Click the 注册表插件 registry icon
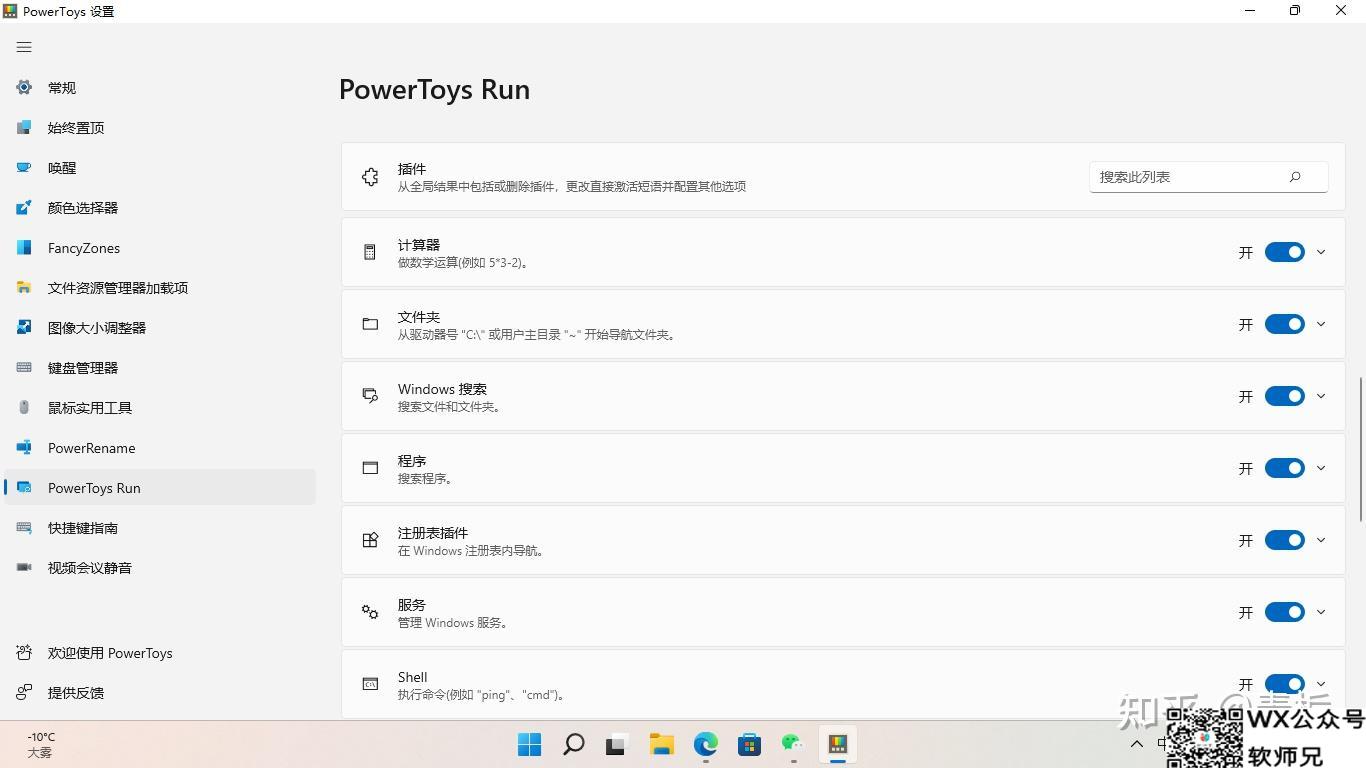This screenshot has height=768, width=1366. click(370, 540)
